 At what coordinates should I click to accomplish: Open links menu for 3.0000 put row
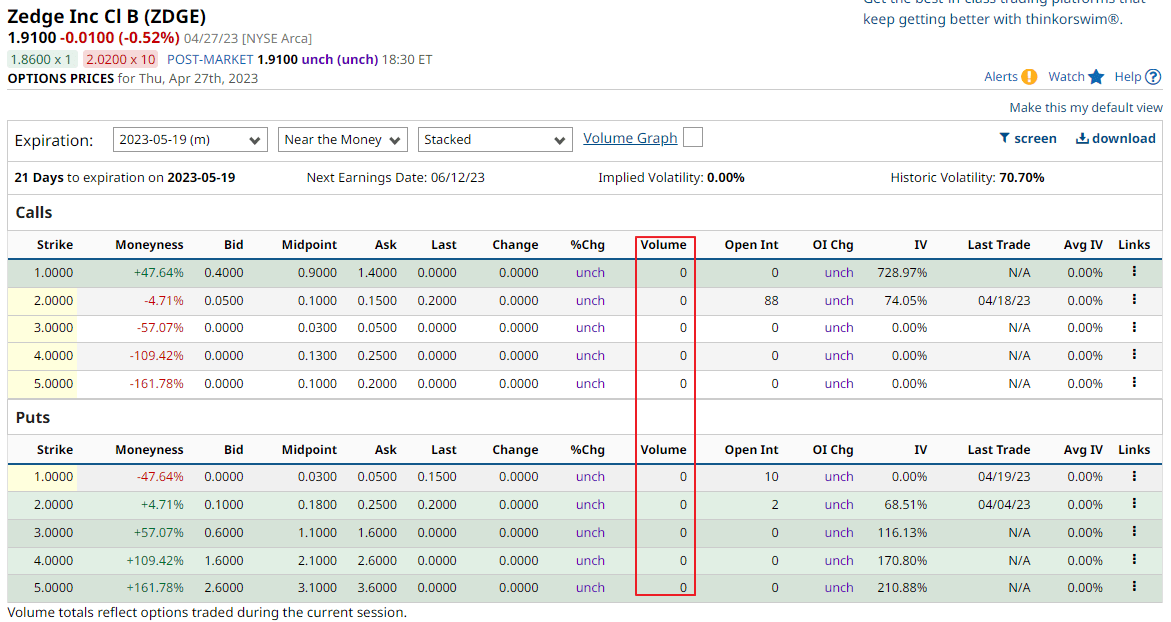pos(1134,532)
